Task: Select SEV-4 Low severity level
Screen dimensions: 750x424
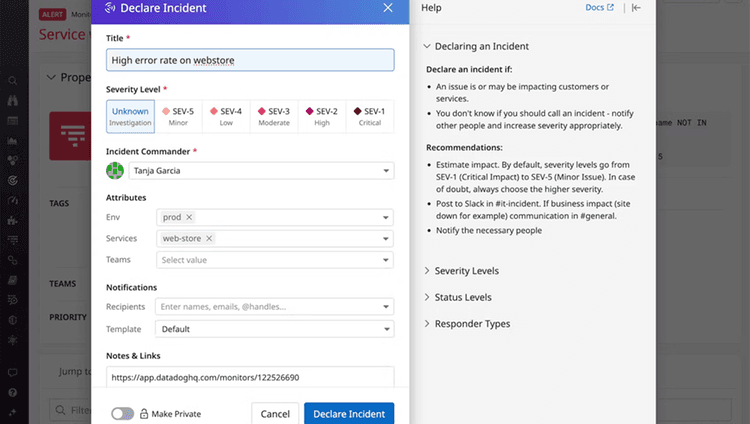Action: tap(226, 116)
